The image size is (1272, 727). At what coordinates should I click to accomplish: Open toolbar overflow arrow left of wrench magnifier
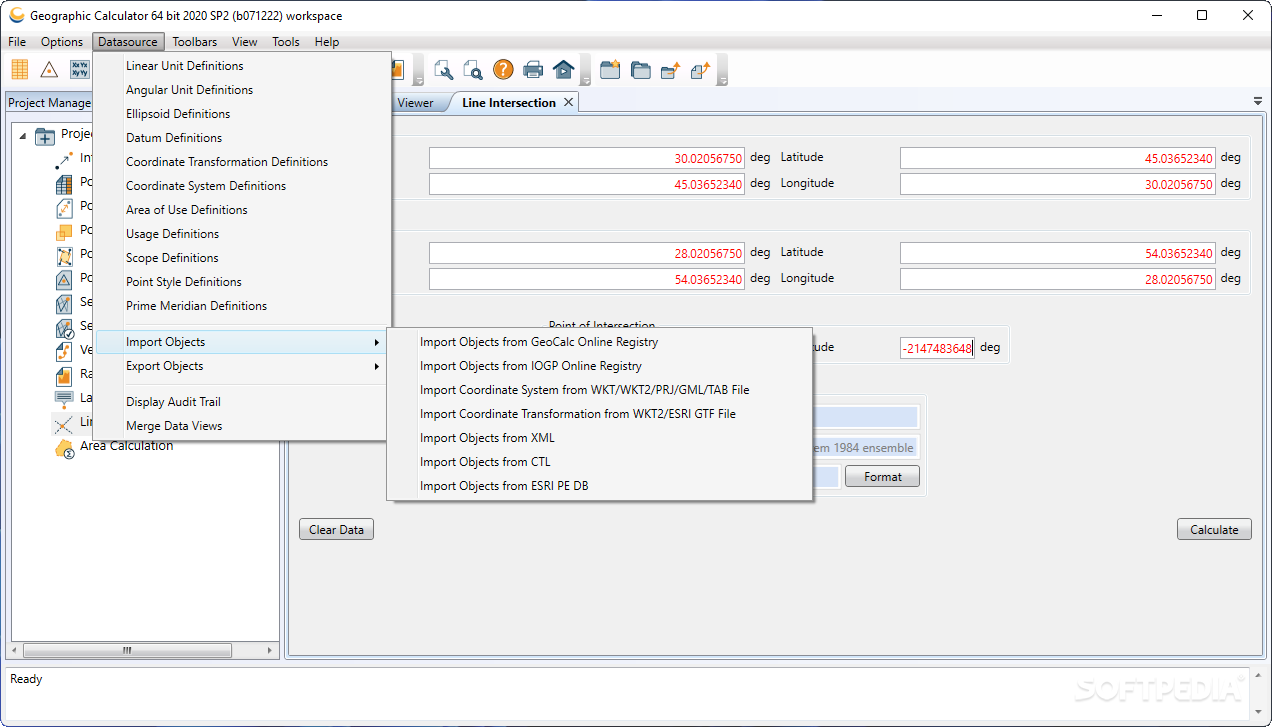tap(420, 70)
